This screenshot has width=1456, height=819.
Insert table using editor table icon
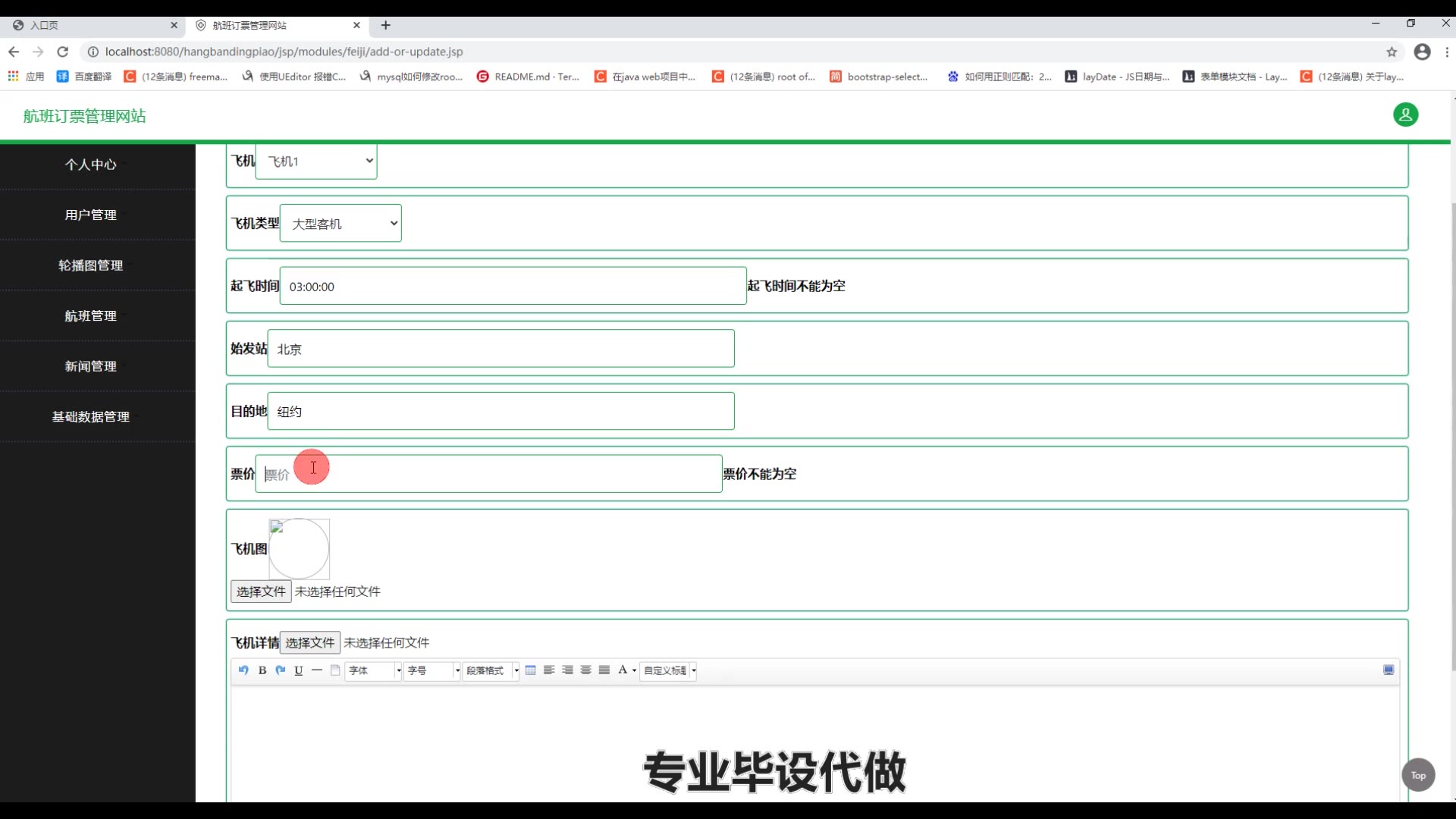531,670
